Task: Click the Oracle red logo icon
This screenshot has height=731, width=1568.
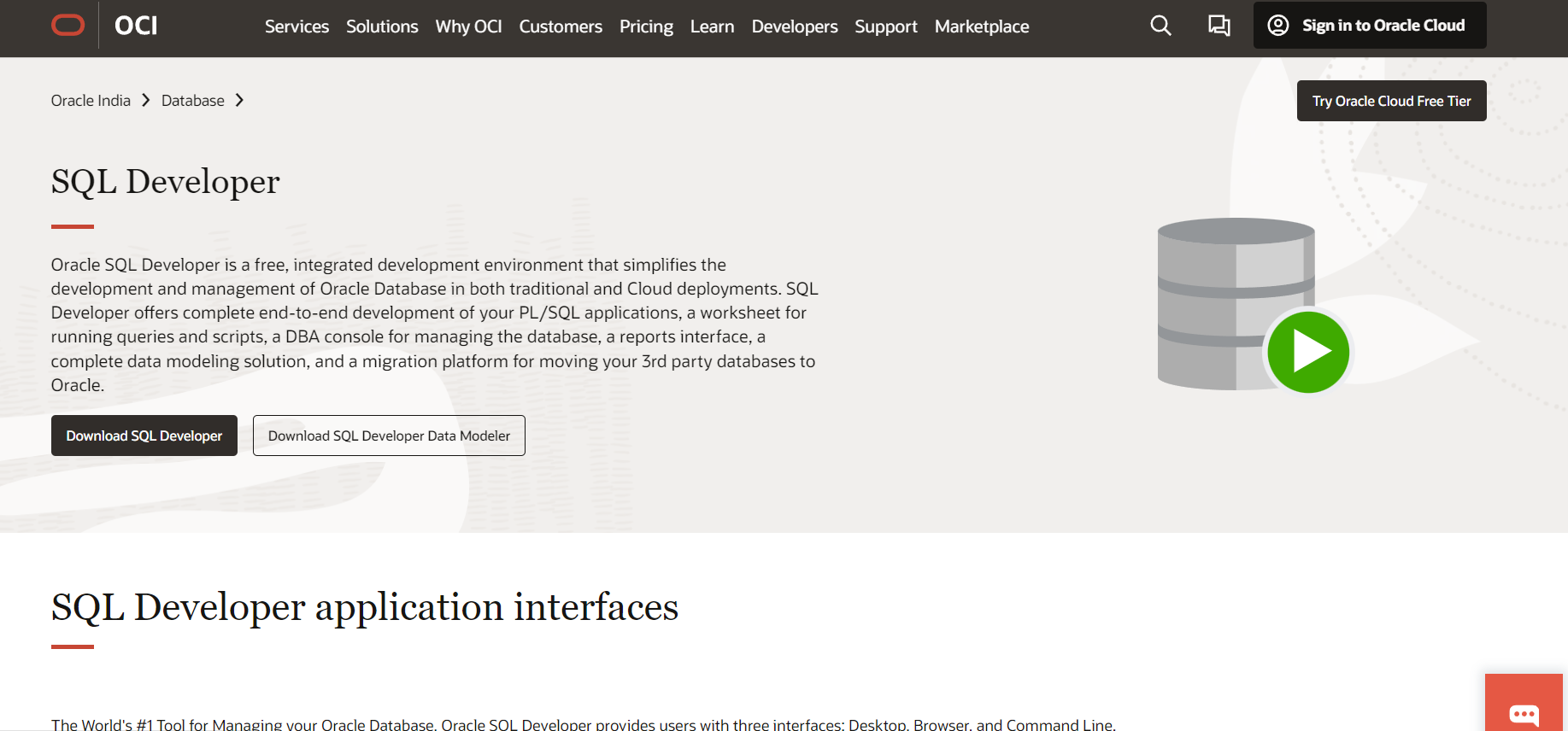Action: pos(68,26)
